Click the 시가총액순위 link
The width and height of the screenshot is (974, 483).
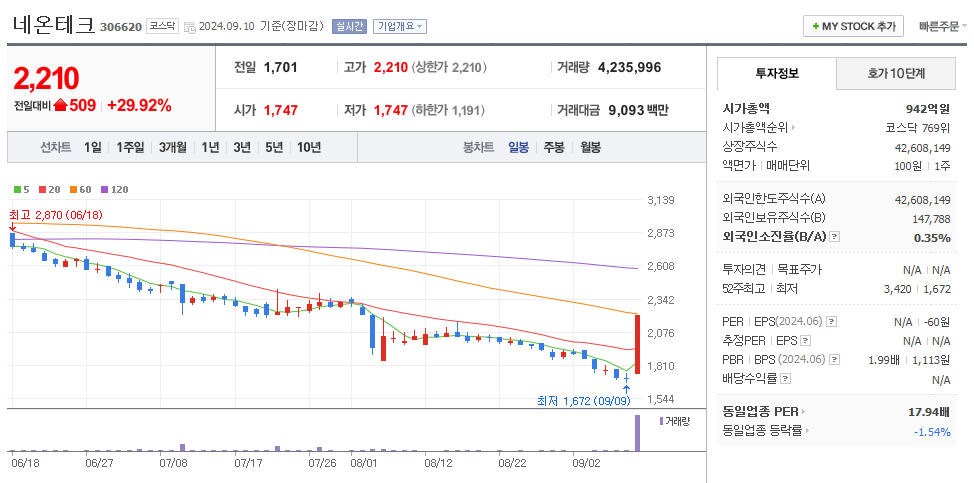(755, 128)
